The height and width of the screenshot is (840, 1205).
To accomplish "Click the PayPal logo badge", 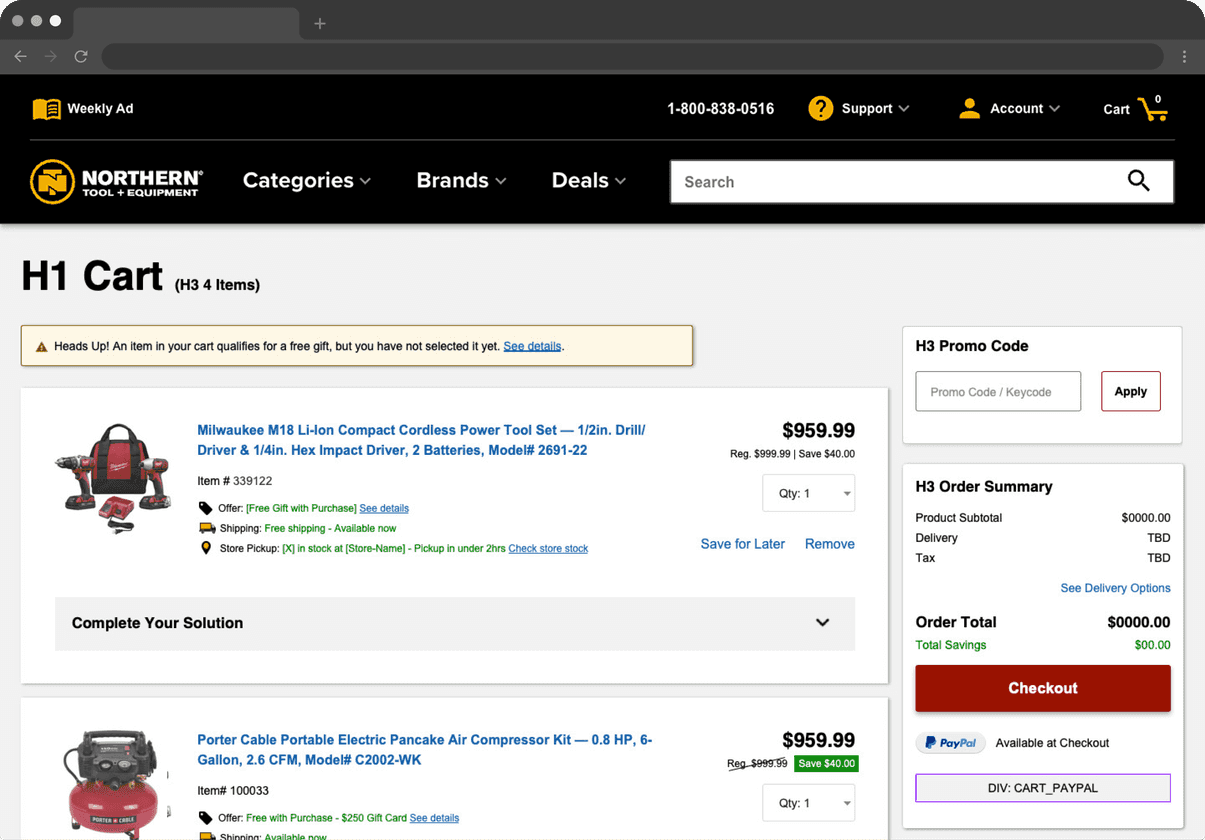I will (x=951, y=743).
